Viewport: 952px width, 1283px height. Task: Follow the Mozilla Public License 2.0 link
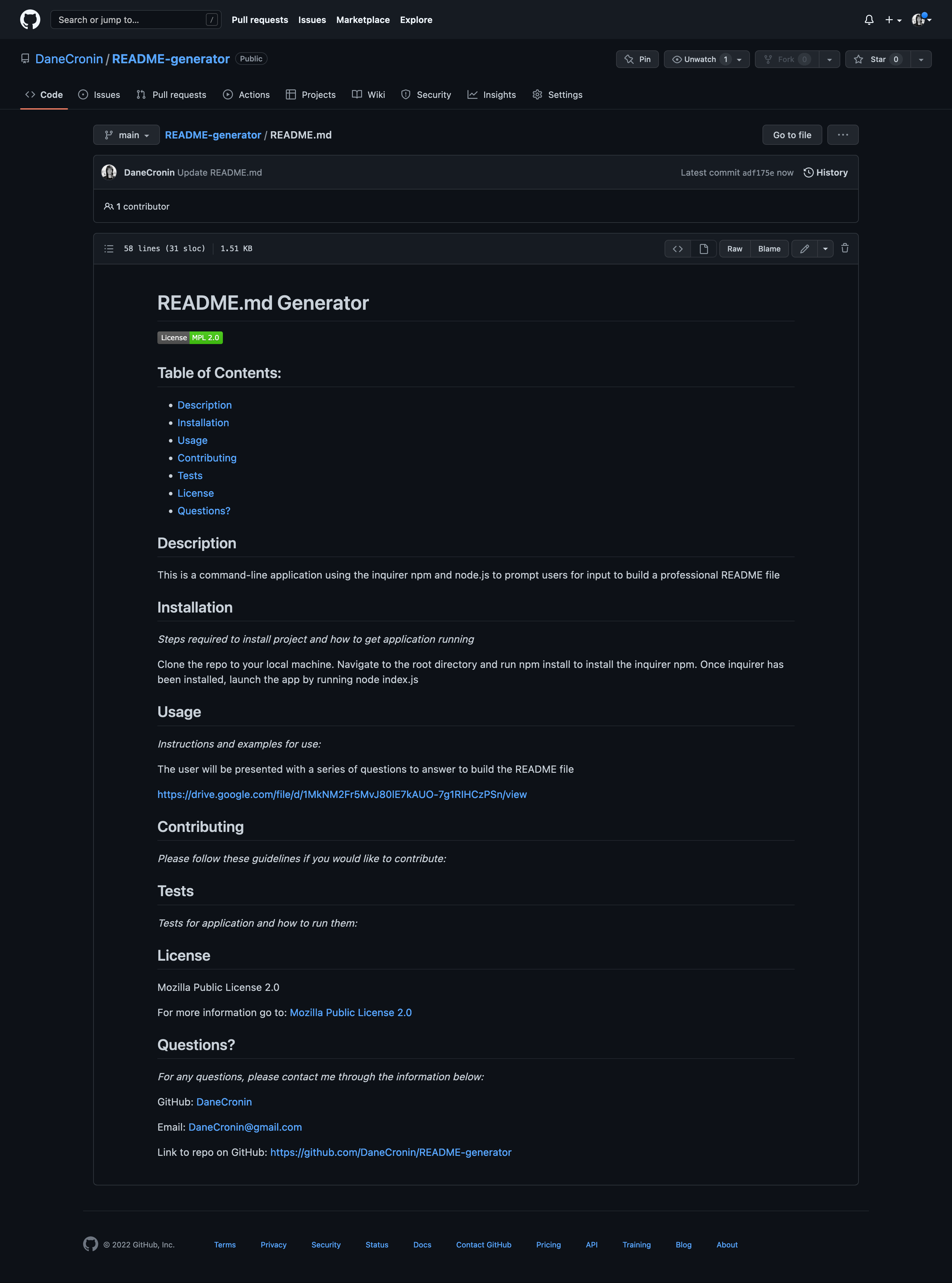pyautogui.click(x=350, y=1012)
